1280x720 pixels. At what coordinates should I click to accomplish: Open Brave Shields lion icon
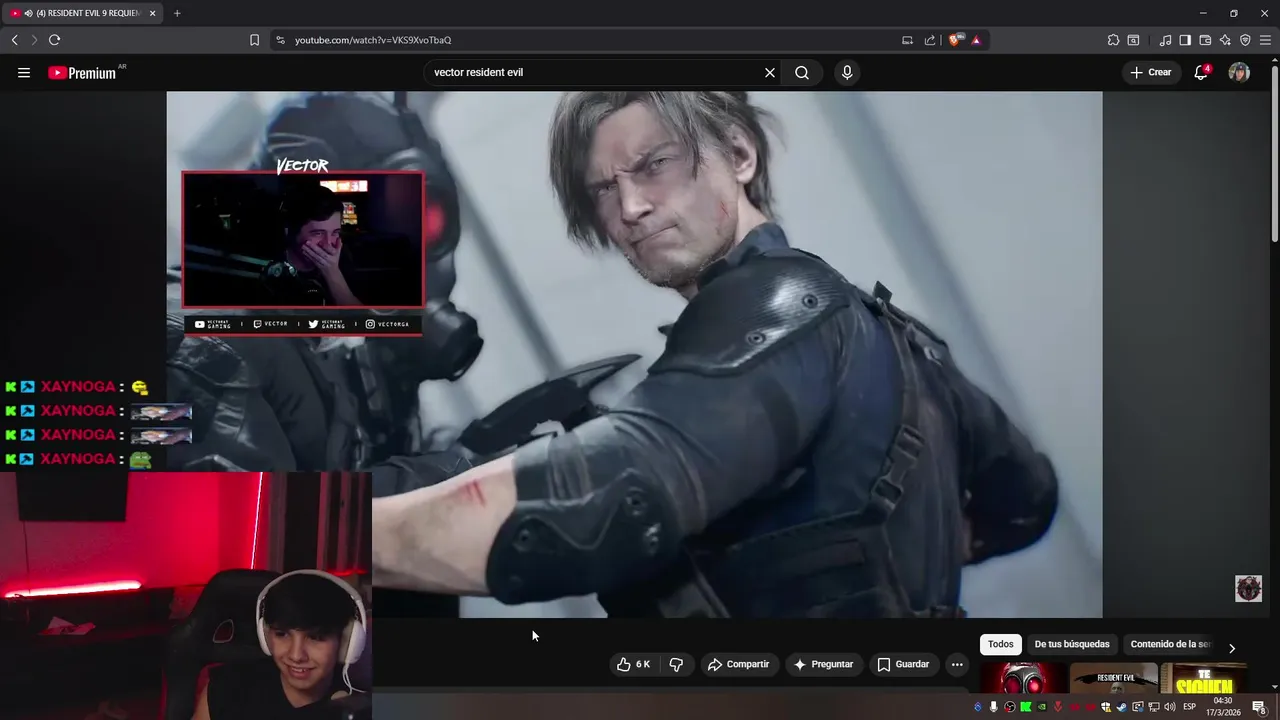954,40
